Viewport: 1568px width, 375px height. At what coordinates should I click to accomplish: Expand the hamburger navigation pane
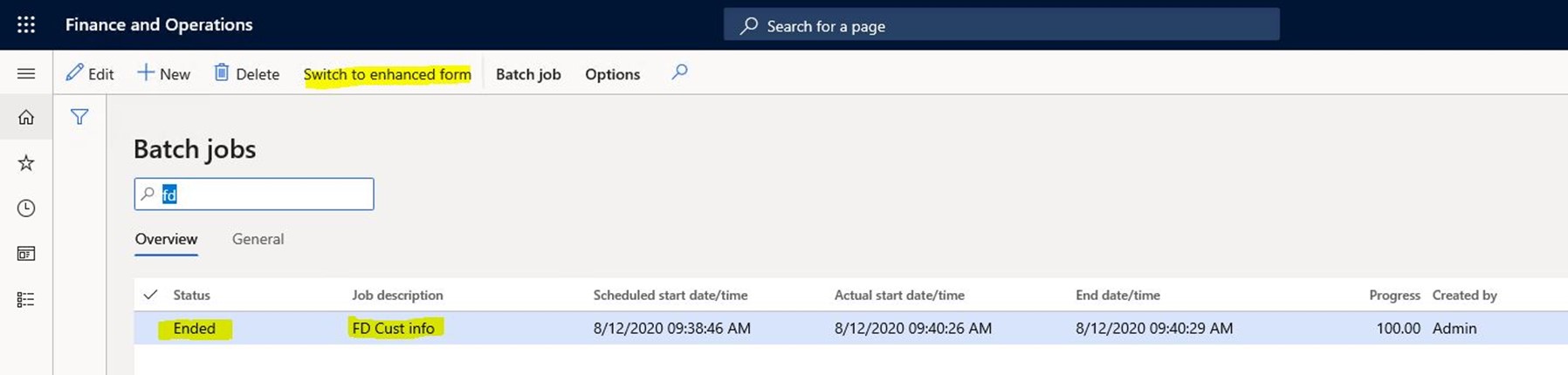pos(26,73)
